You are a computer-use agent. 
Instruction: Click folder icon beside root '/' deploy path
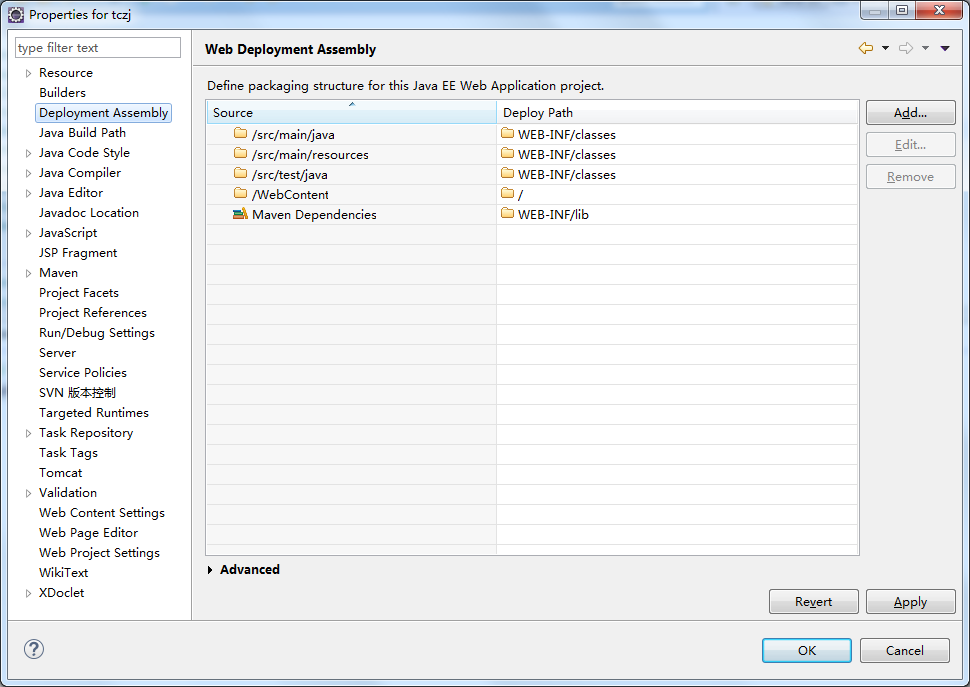pyautogui.click(x=507, y=193)
